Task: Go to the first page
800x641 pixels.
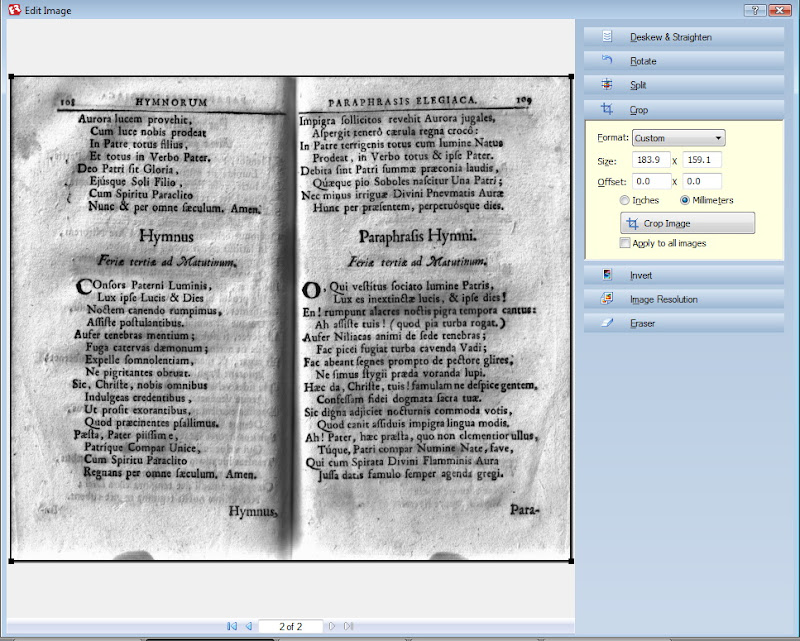Action: click(232, 626)
